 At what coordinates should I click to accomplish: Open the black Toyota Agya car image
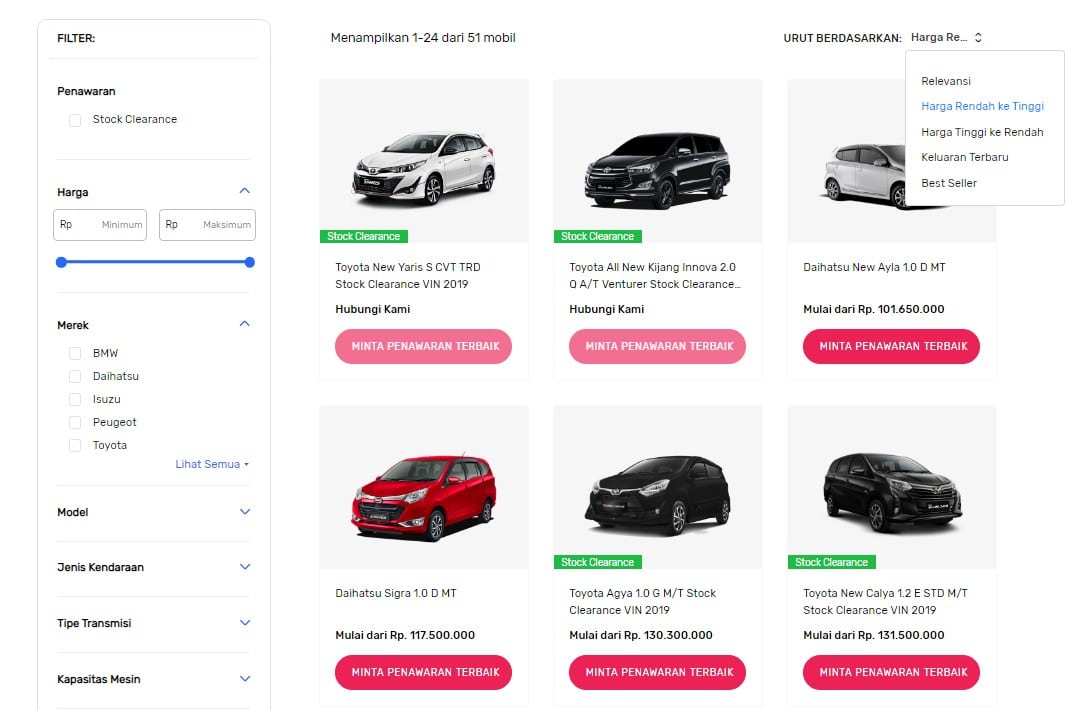click(658, 494)
